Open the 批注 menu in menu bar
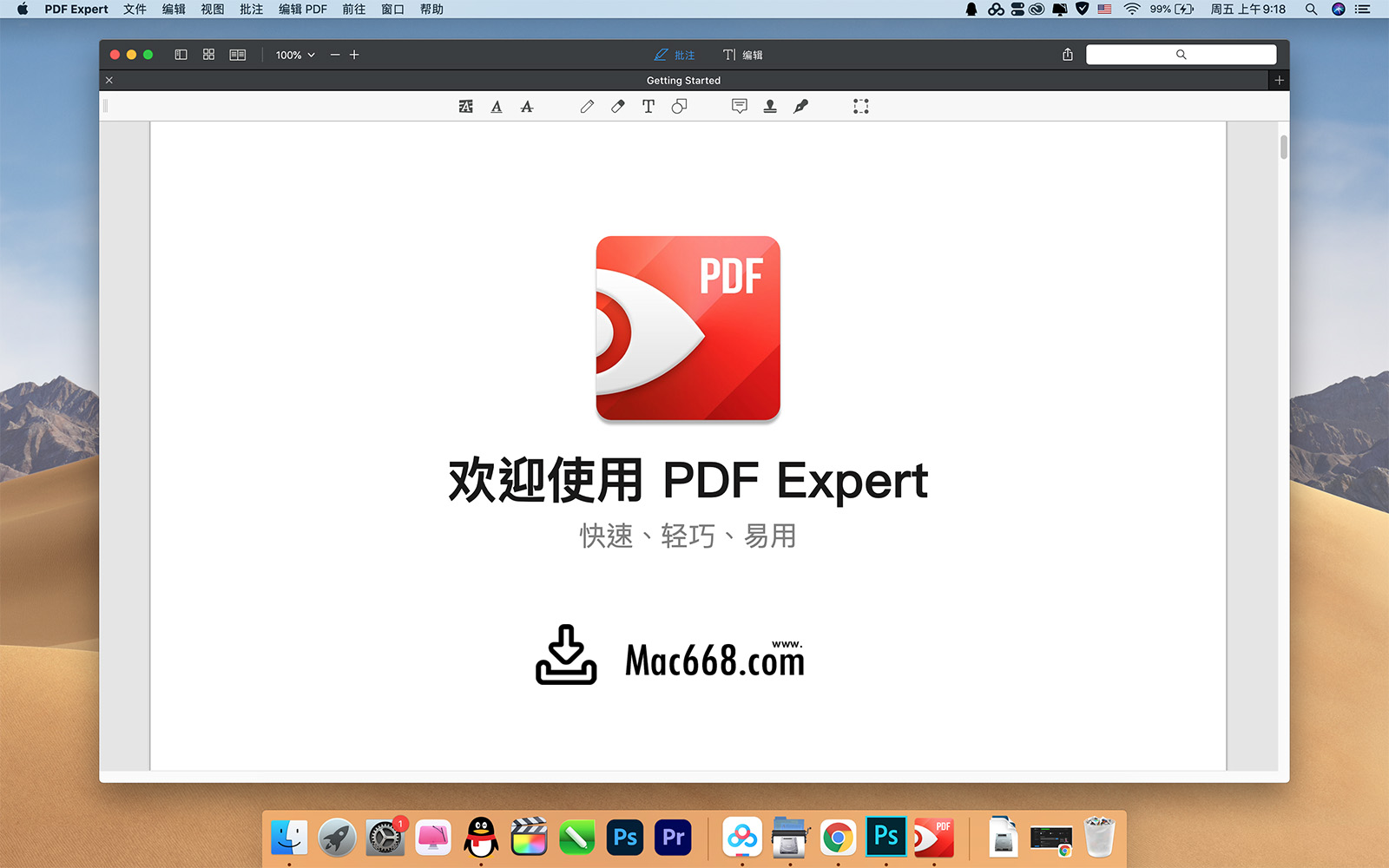The image size is (1389, 868). coord(252,10)
